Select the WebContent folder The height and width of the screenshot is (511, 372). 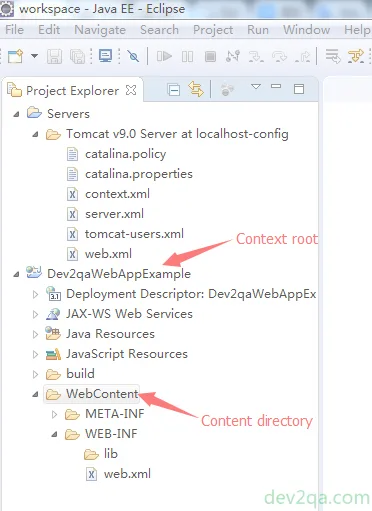point(102,394)
